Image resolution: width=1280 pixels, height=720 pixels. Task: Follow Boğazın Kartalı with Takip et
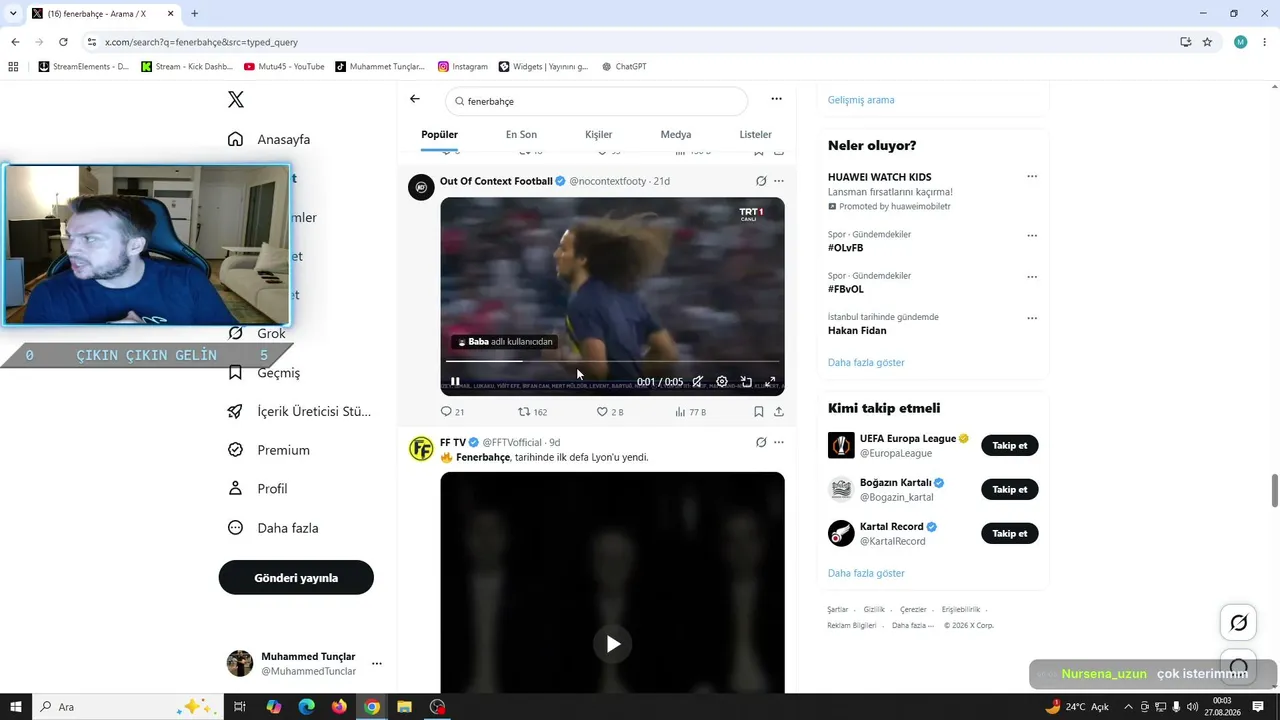pyautogui.click(x=1010, y=490)
